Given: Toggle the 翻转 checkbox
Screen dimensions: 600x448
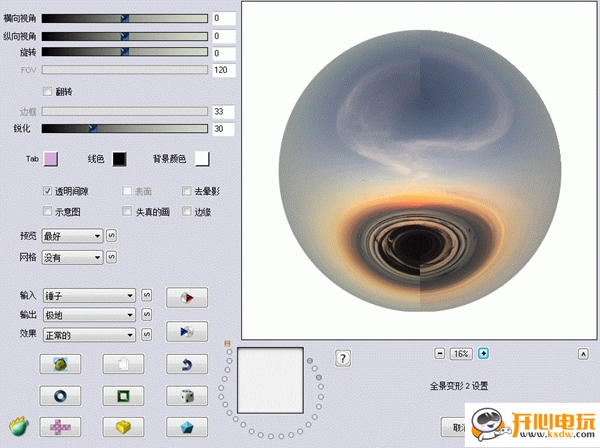Looking at the screenshot, I should point(47,91).
